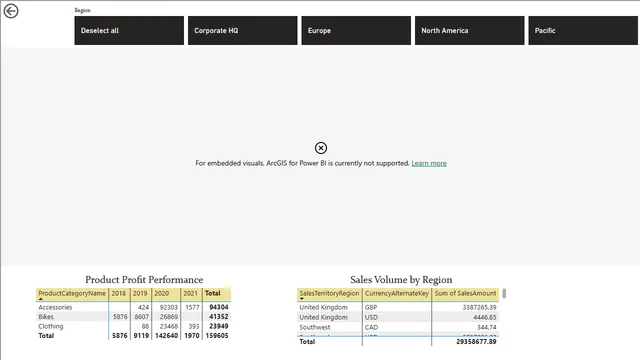
Task: Click Bikes total value 41352
Action: tap(219, 317)
